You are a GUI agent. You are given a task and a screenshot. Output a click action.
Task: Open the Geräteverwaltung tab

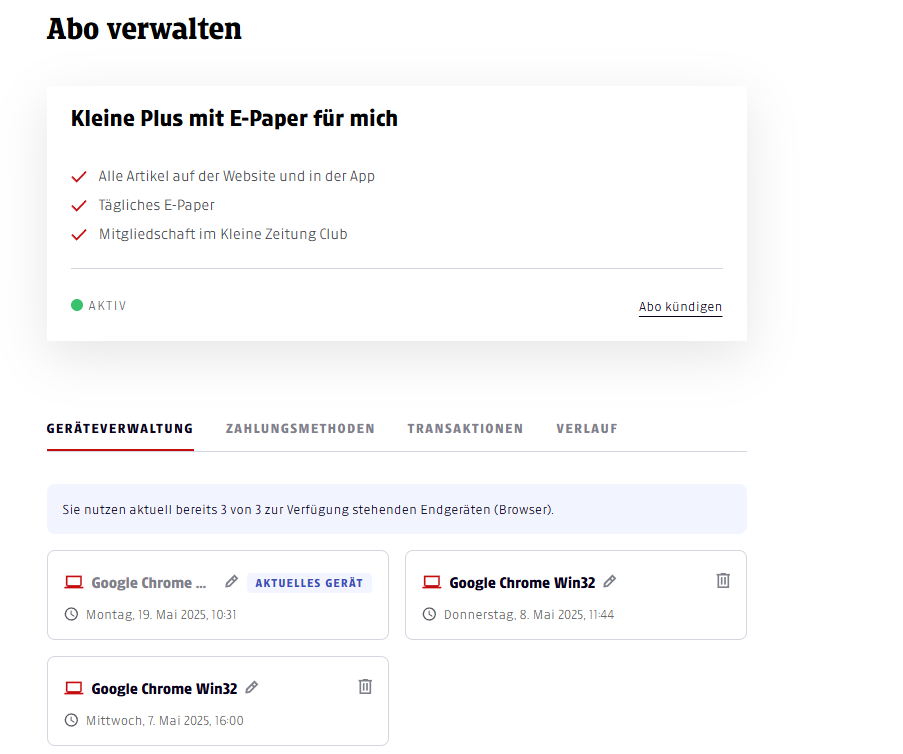120,429
